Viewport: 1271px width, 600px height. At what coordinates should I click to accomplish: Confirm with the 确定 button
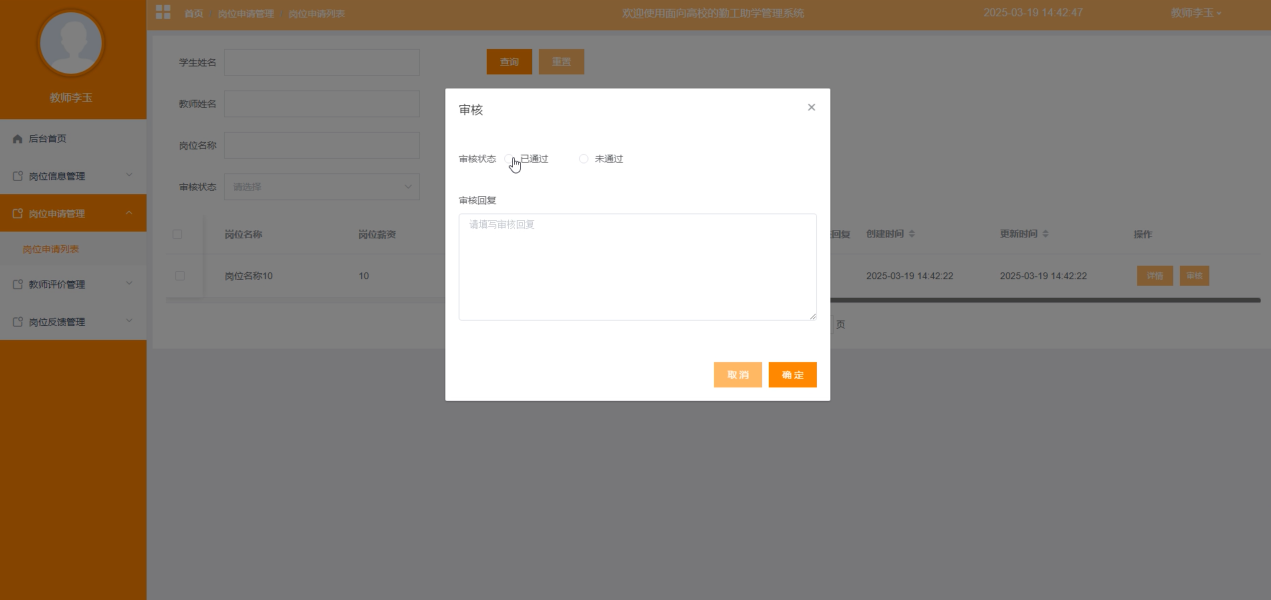[x=793, y=375]
